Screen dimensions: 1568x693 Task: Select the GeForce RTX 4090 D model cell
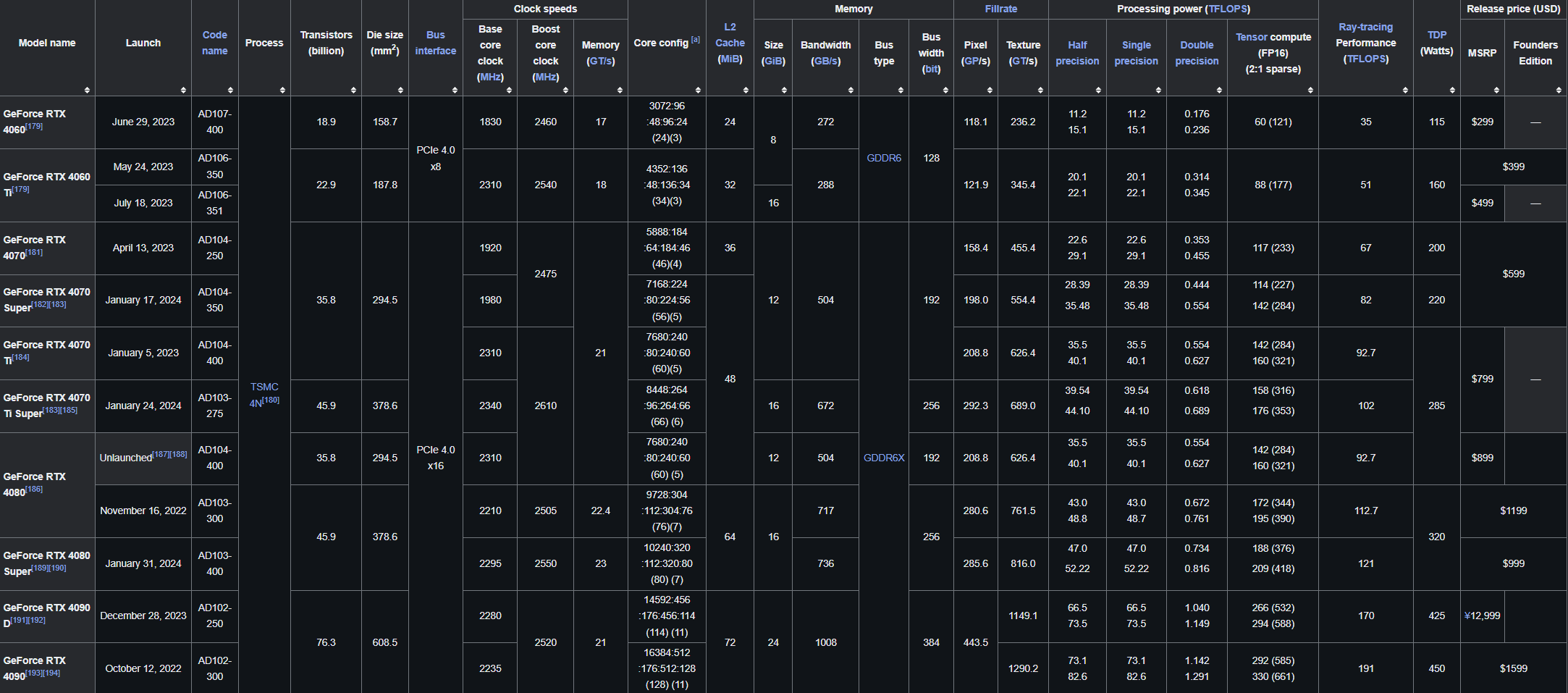[47, 616]
